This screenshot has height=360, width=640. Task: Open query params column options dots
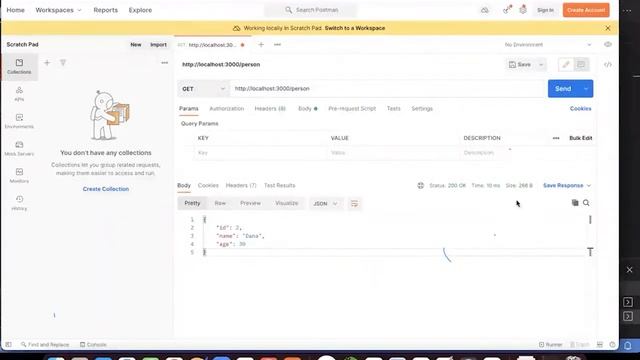click(x=556, y=138)
